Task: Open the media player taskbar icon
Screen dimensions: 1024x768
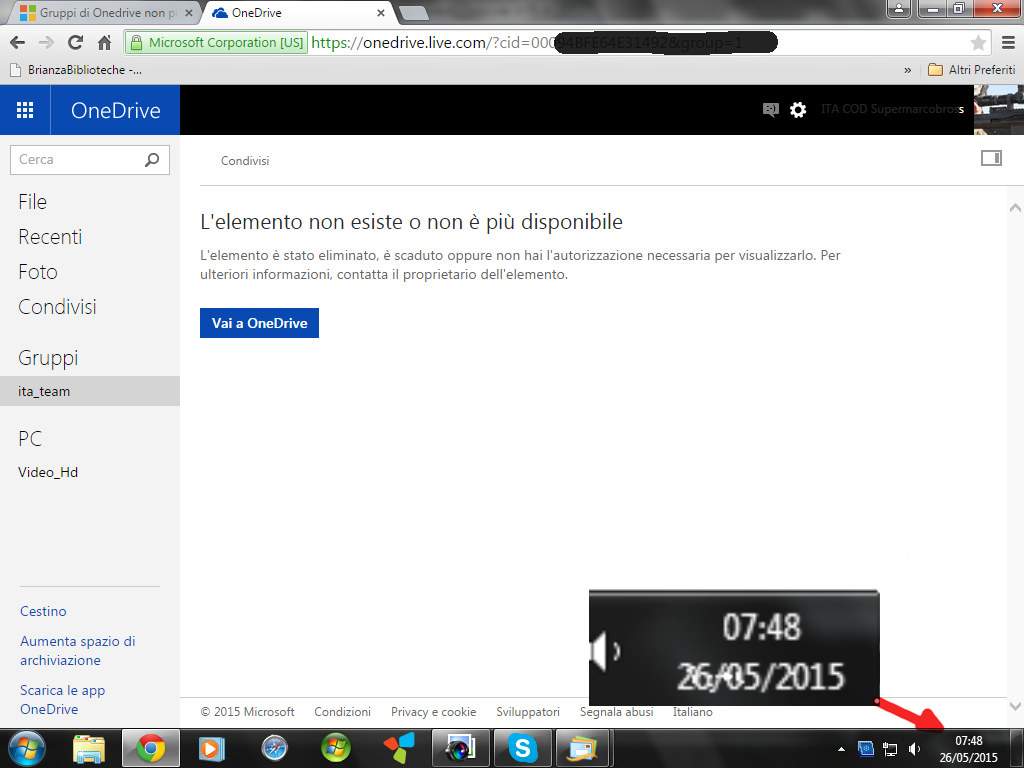Action: coord(212,748)
